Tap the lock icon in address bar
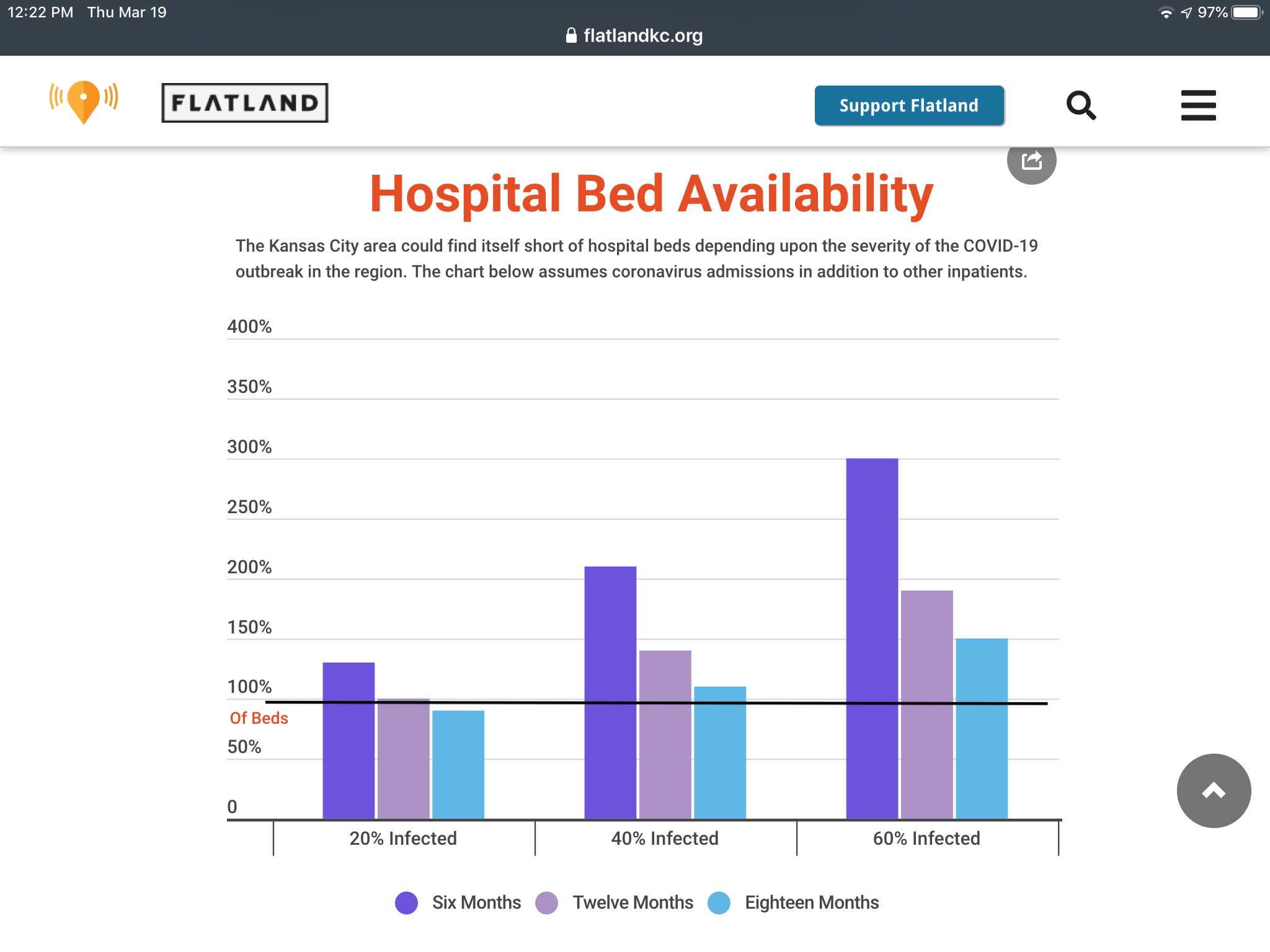Screen dimensions: 1270x952 571,35
